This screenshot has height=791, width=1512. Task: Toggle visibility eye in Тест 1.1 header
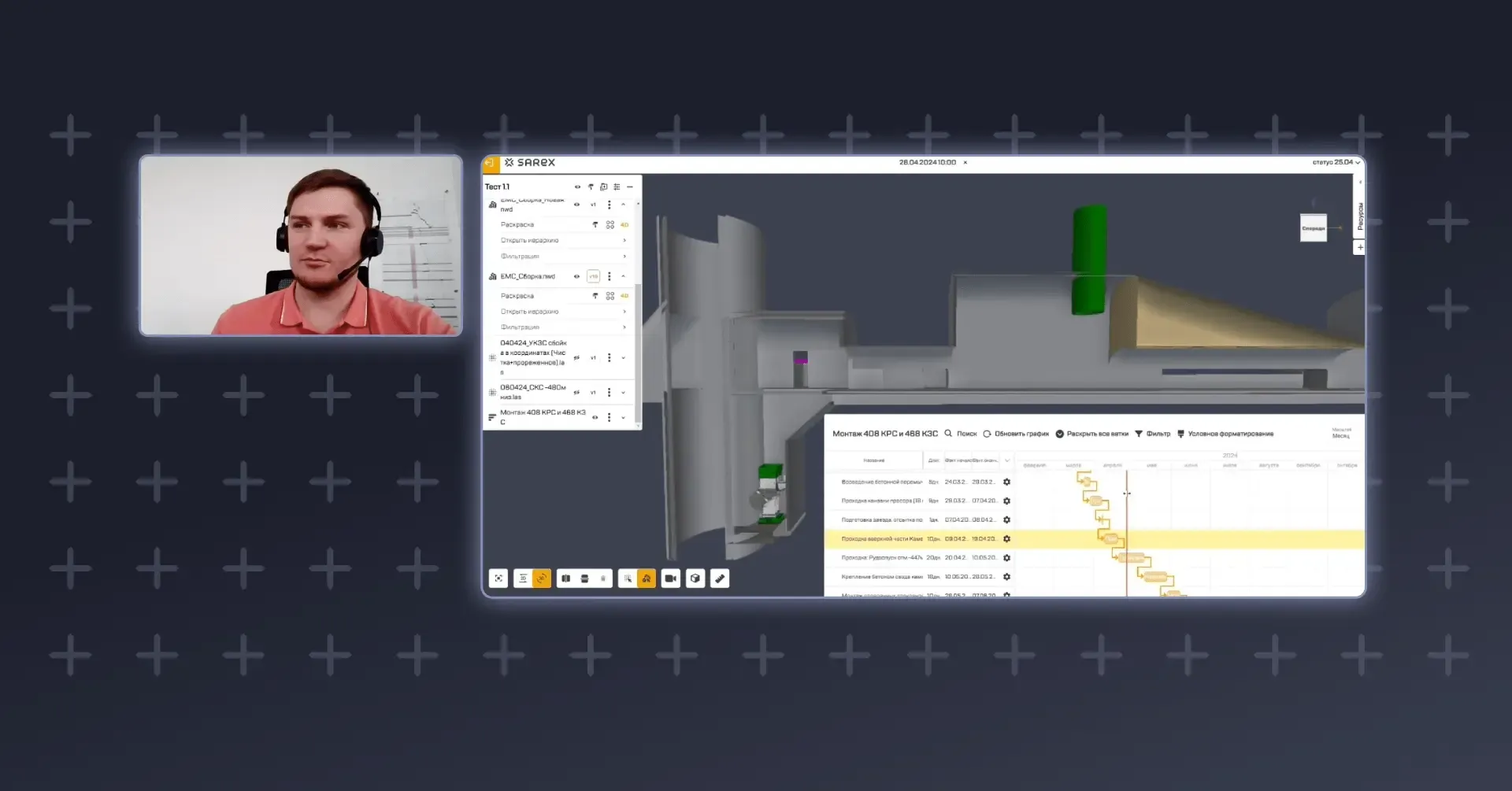pos(577,187)
